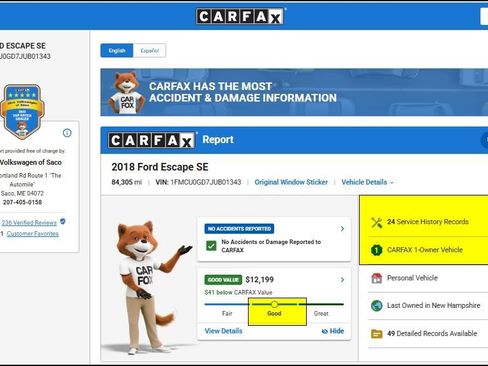The width and height of the screenshot is (488, 366).
Task: Click the green 1-Owner badge icon
Action: (x=377, y=250)
